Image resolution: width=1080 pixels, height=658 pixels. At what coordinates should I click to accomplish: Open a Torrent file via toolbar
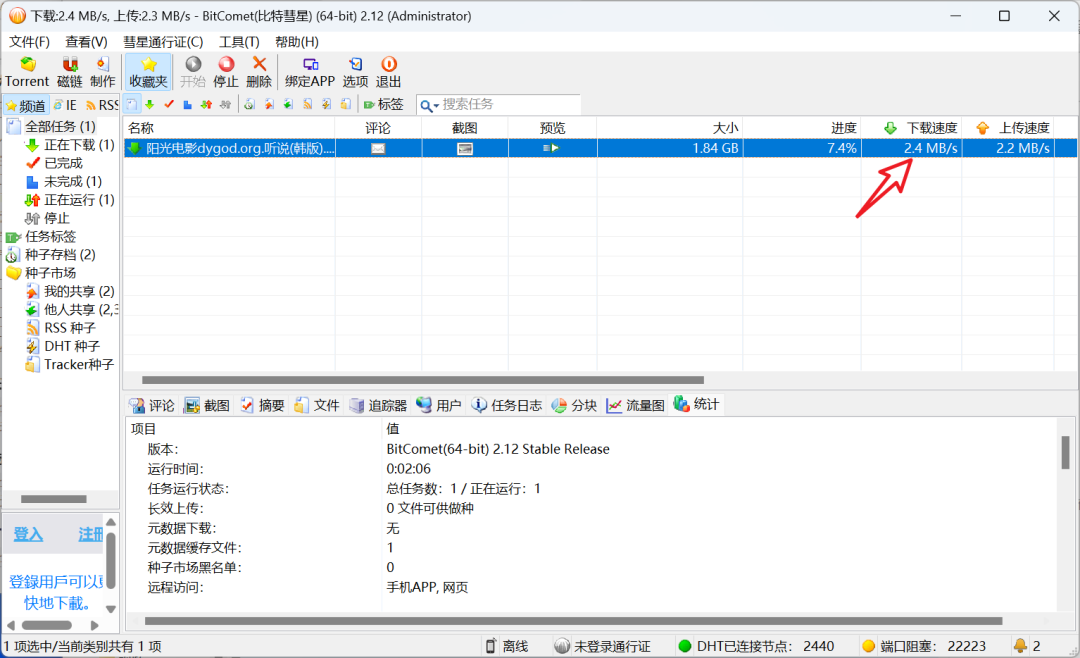tap(27, 72)
